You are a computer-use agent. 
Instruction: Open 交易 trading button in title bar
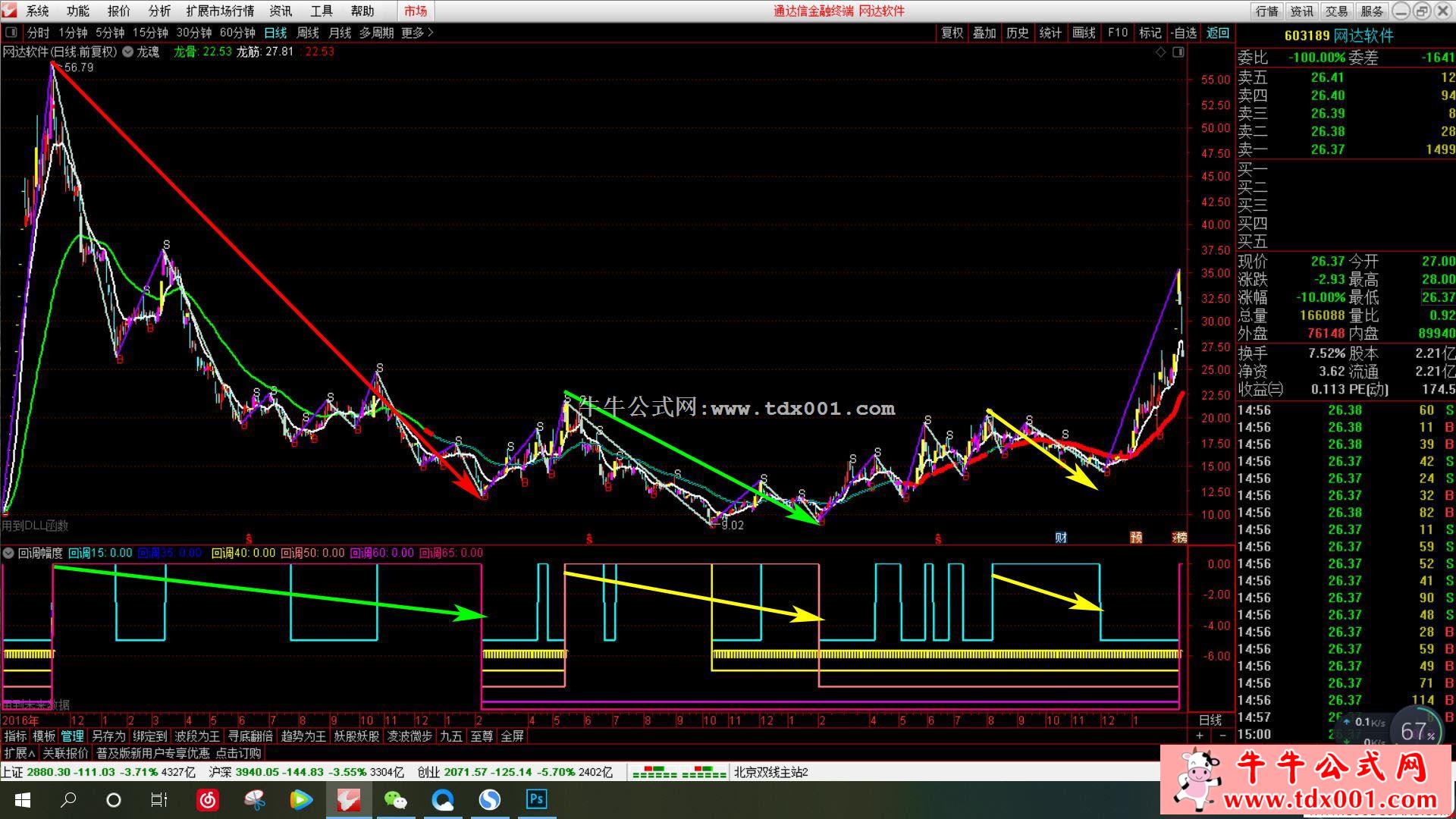[x=1336, y=11]
